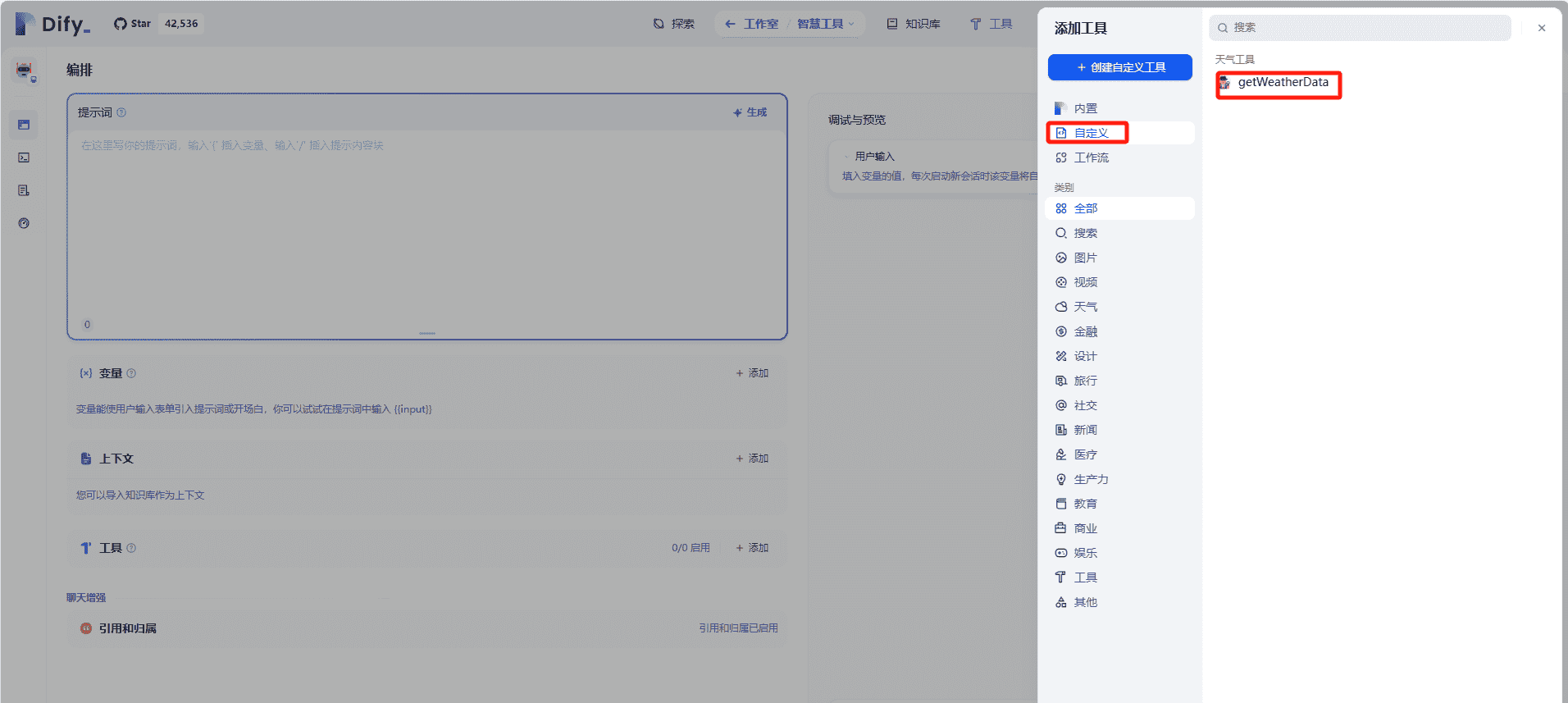This screenshot has width=1568, height=703.
Task: Filter by 医疗 category
Action: (1120, 454)
